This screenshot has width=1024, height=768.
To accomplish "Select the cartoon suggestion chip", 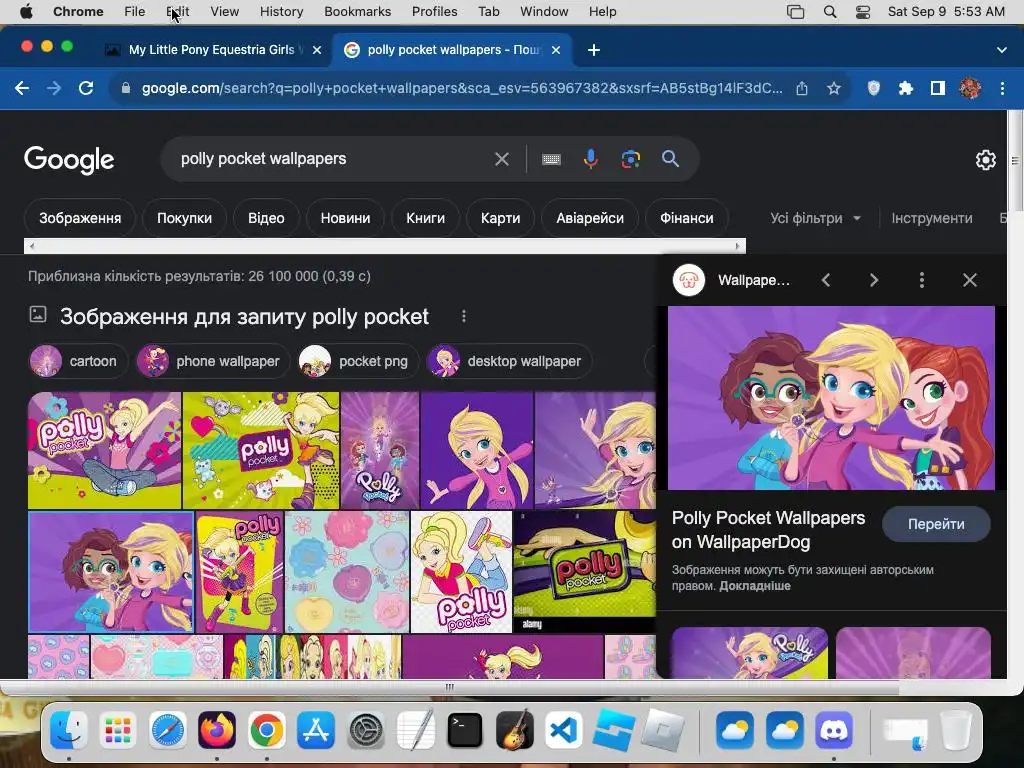I will (x=78, y=361).
